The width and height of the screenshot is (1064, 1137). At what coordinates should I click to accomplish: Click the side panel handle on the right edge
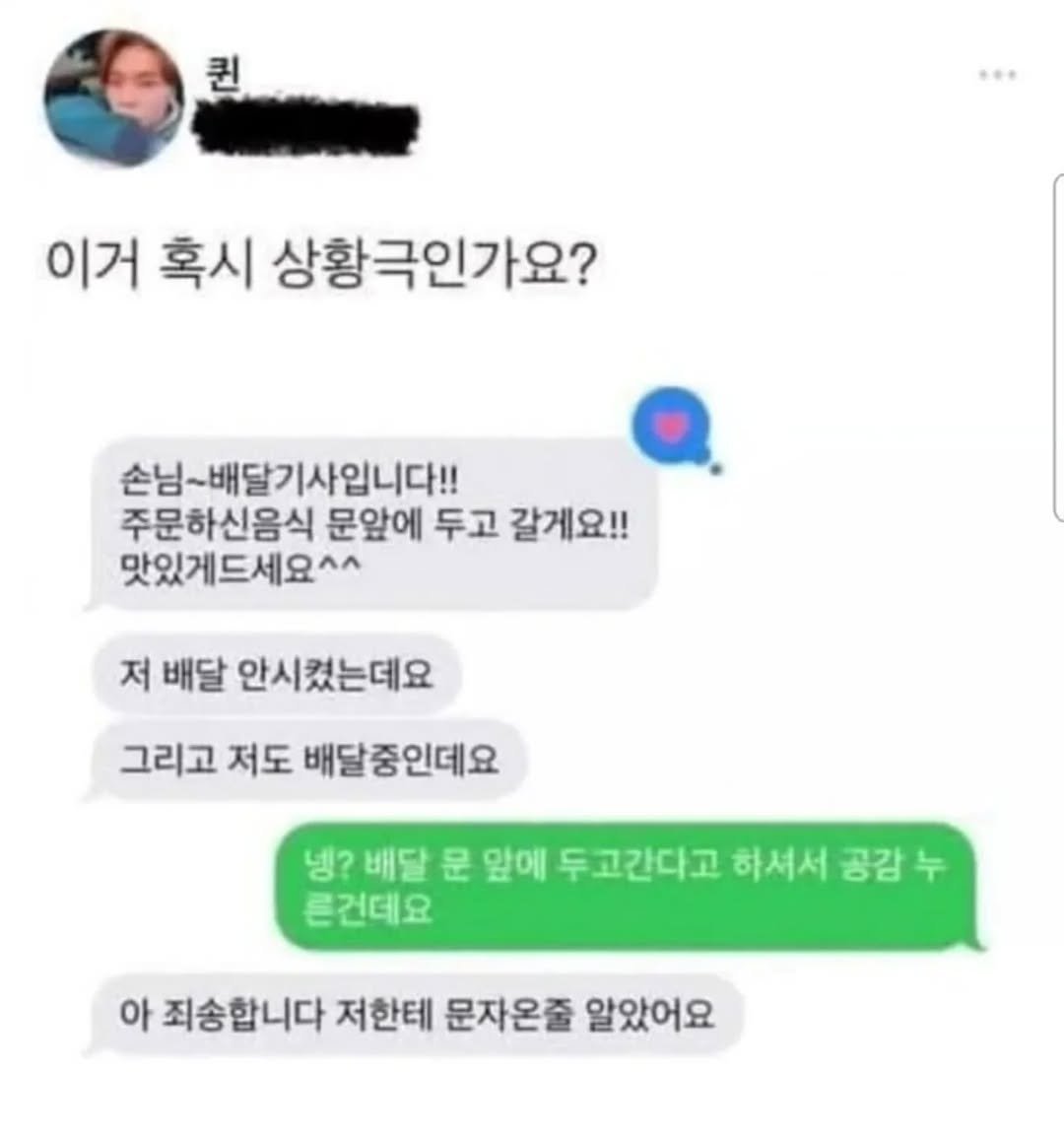[1058, 348]
